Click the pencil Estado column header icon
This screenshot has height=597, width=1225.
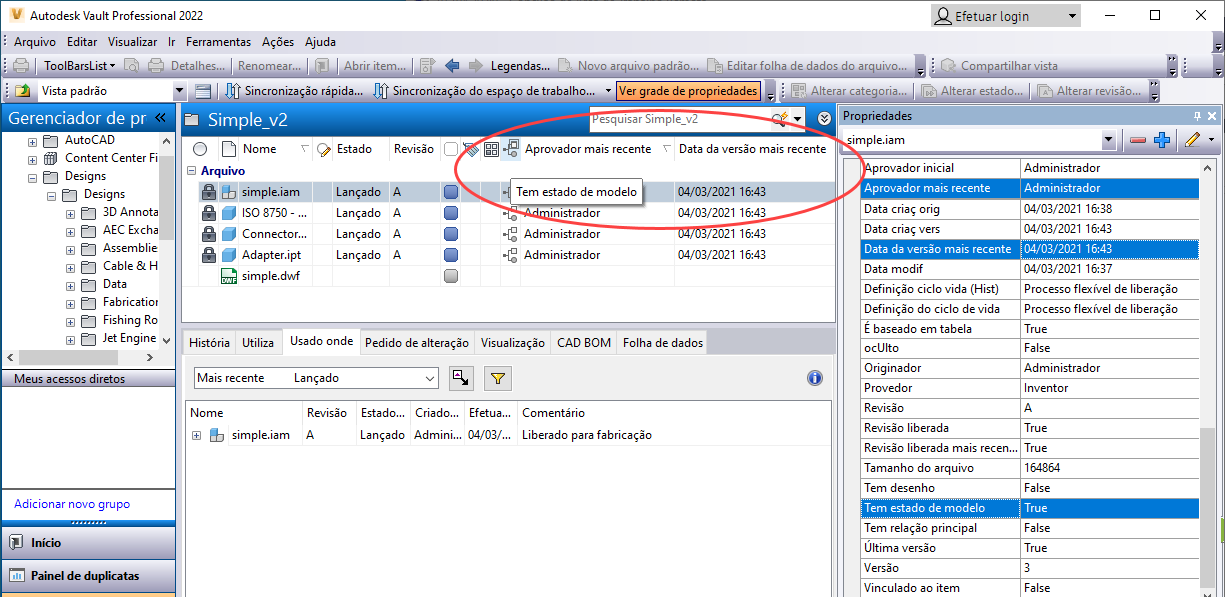(x=323, y=149)
